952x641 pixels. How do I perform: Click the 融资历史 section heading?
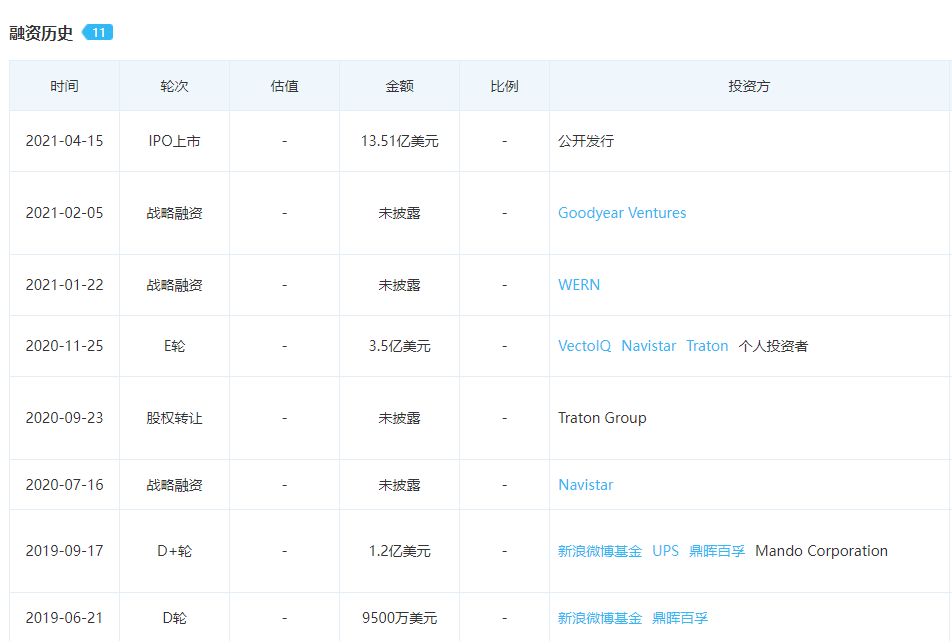point(41,33)
